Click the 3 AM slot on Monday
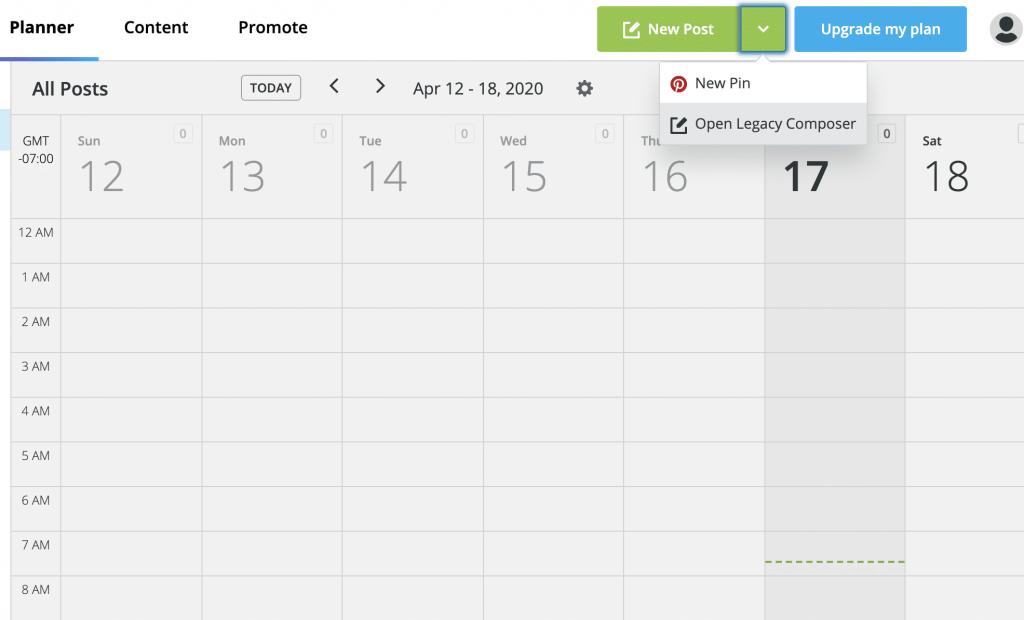1024x620 pixels. click(x=272, y=375)
